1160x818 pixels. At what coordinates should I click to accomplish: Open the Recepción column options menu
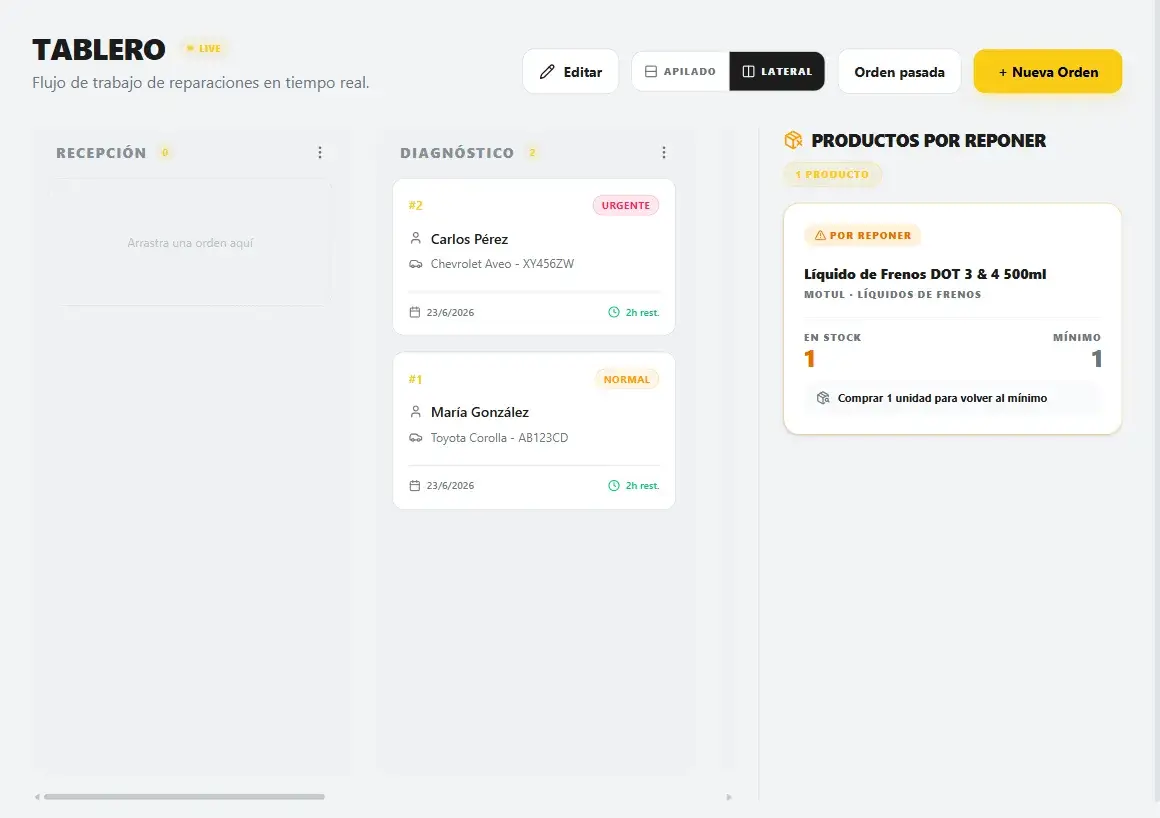320,152
